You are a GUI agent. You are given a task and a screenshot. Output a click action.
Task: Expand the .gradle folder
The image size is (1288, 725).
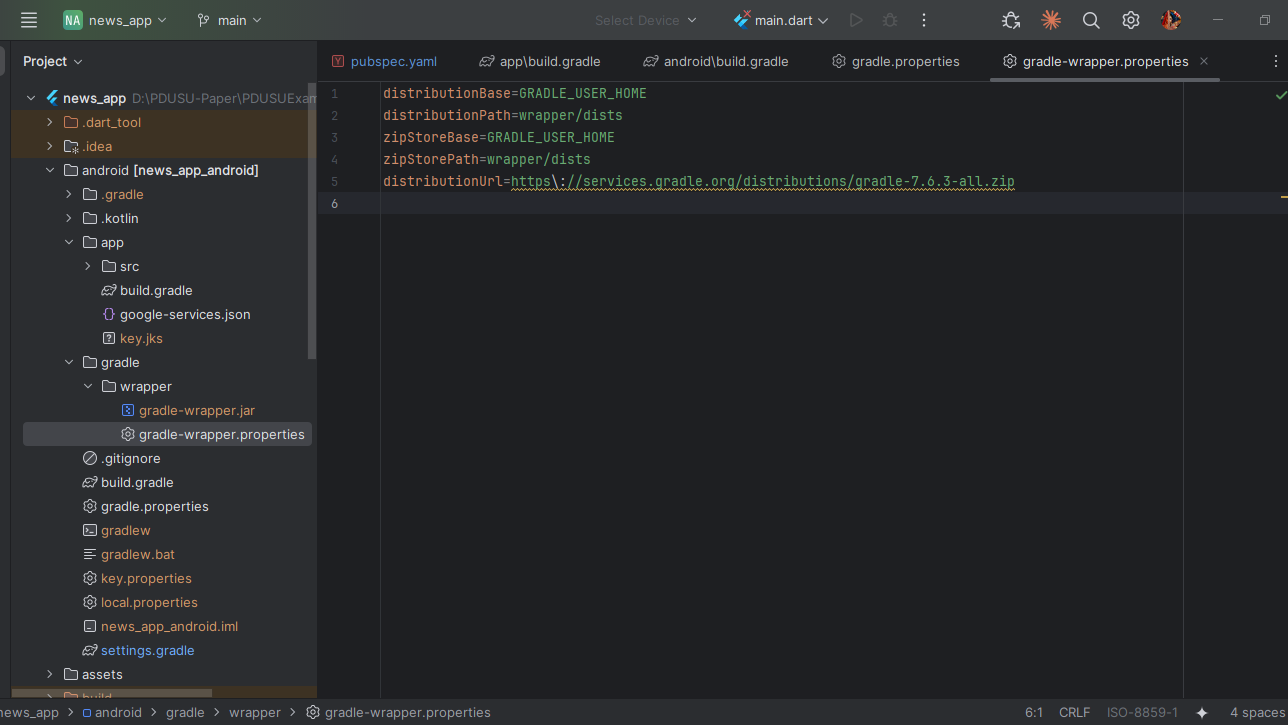coord(69,194)
